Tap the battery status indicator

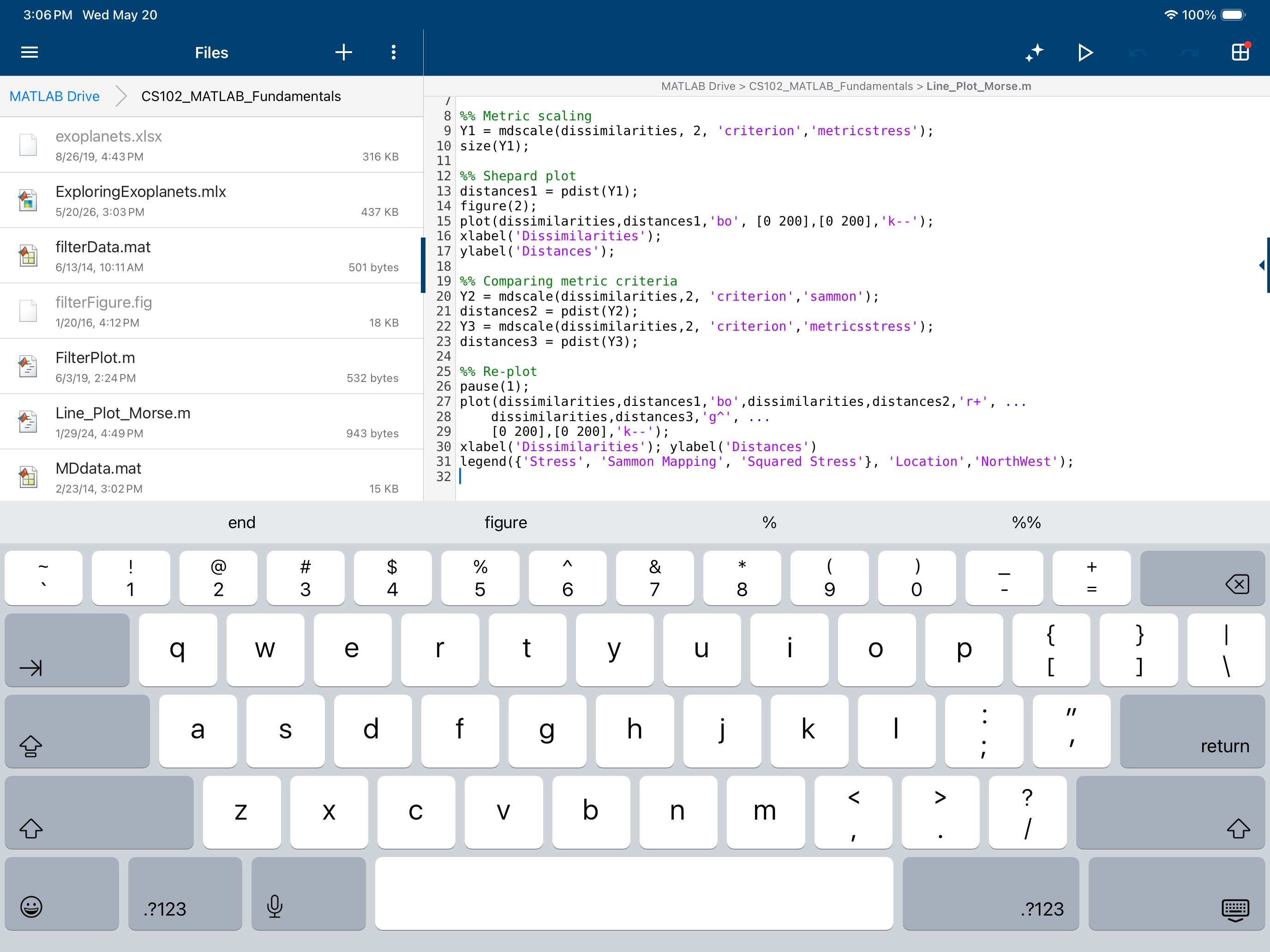coord(1233,15)
